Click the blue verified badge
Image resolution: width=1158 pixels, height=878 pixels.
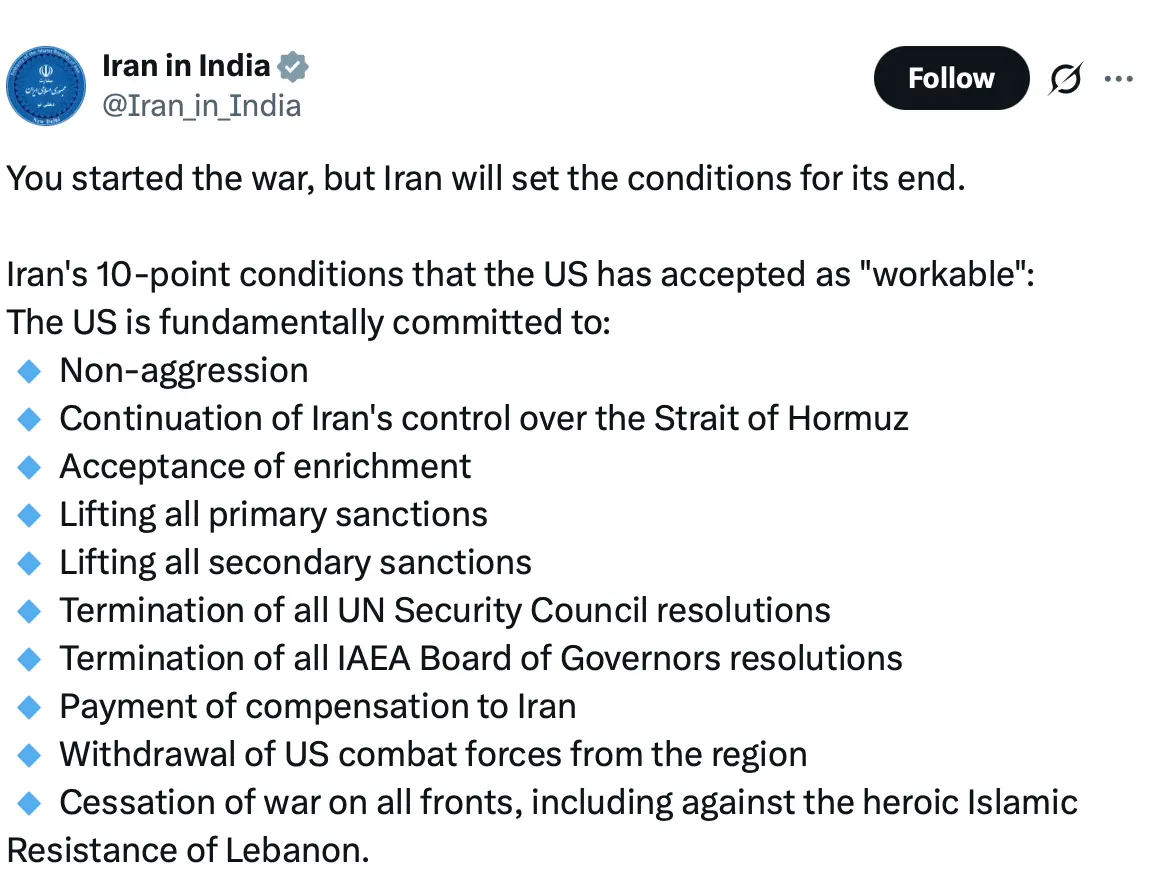[x=292, y=65]
